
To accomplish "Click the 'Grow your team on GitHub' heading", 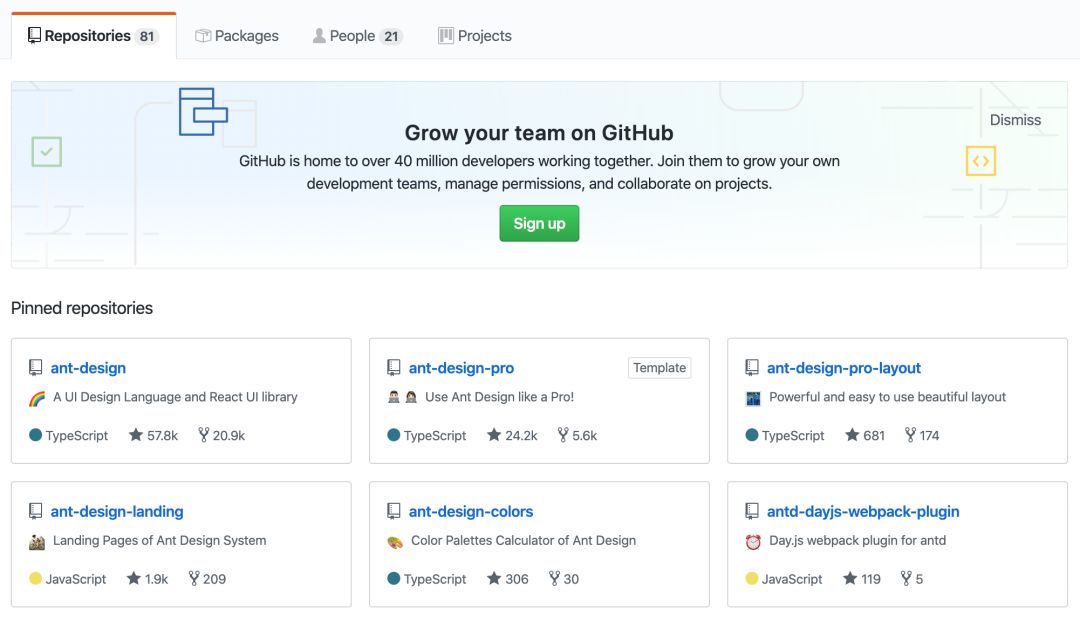I will (539, 132).
